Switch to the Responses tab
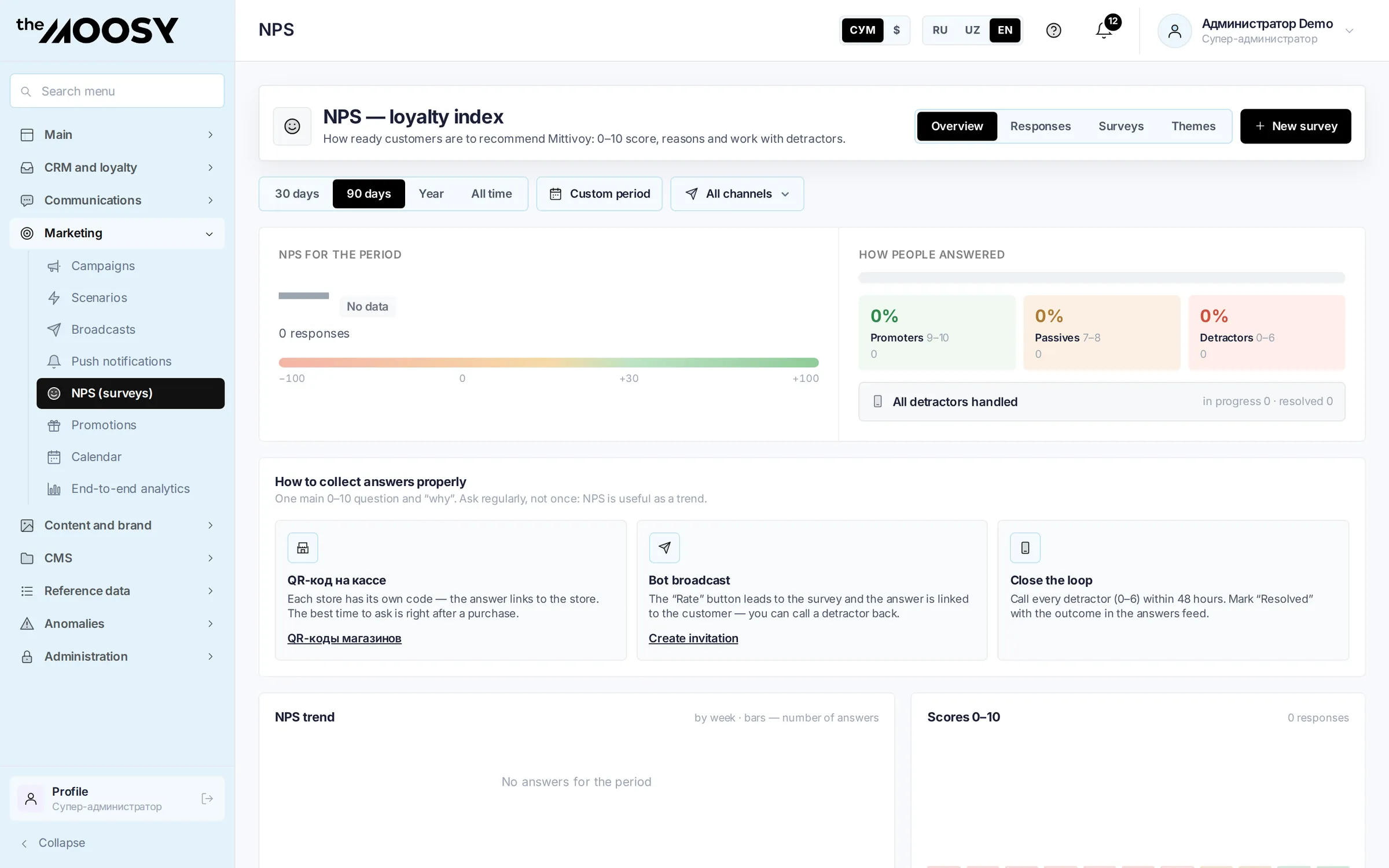Image resolution: width=1389 pixels, height=868 pixels. (1040, 126)
